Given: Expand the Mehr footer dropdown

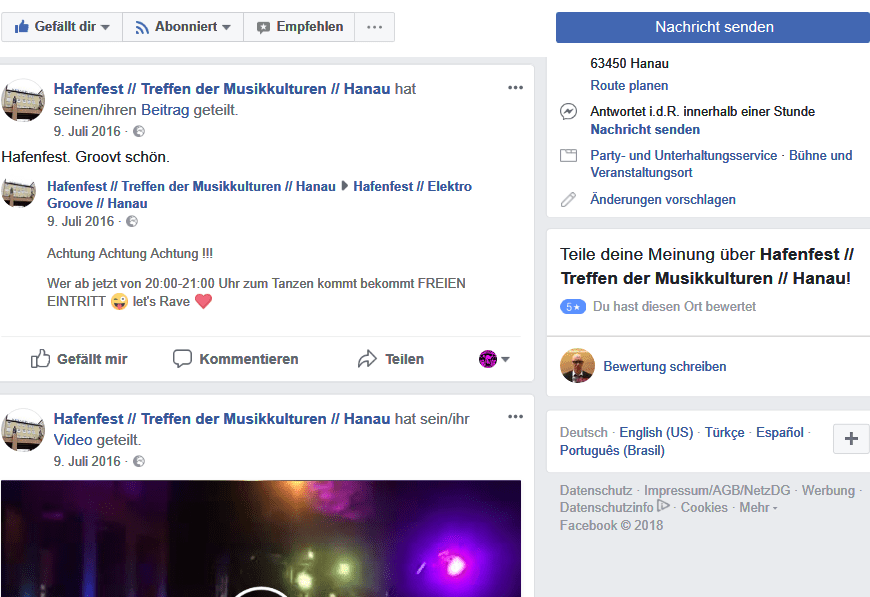Looking at the screenshot, I should pos(758,508).
